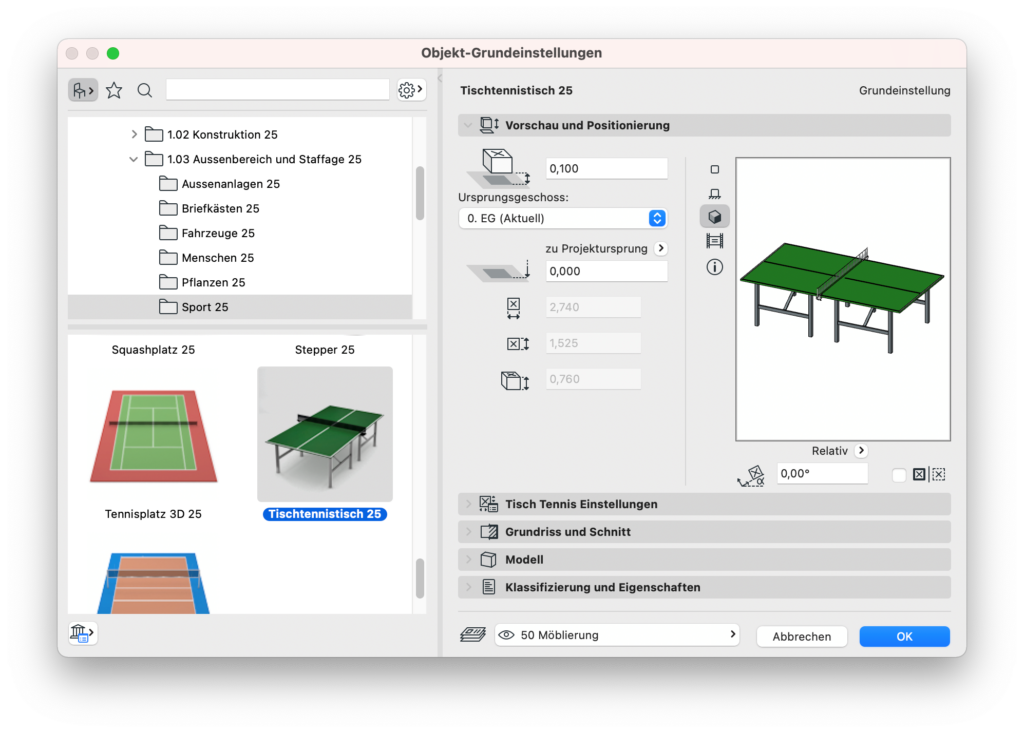Viewport: 1024px width, 733px height.
Task: Open the library folder view chair icon
Action: (x=83, y=91)
